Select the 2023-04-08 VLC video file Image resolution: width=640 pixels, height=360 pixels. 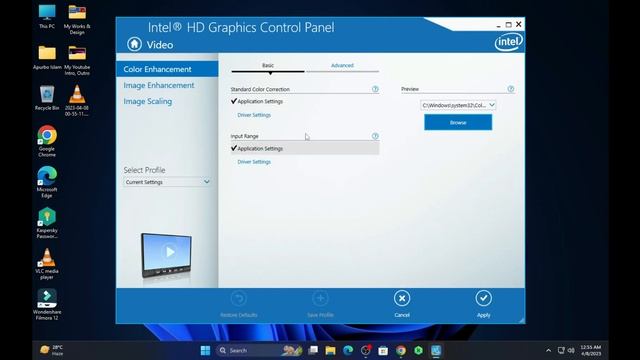click(77, 101)
